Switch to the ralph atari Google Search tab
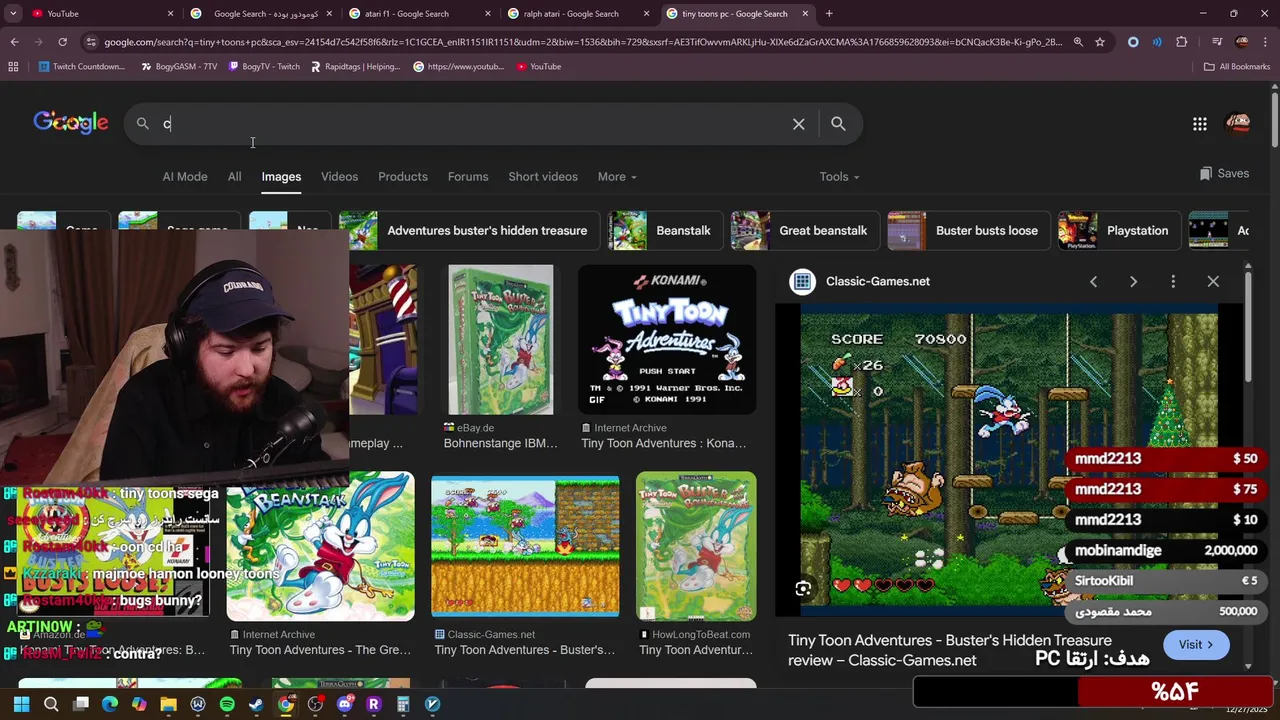The width and height of the screenshot is (1280, 720). pyautogui.click(x=576, y=14)
